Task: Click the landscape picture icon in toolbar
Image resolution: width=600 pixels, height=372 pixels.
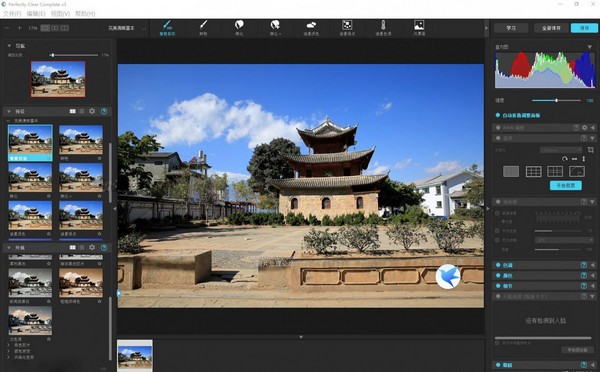Action: (419, 25)
